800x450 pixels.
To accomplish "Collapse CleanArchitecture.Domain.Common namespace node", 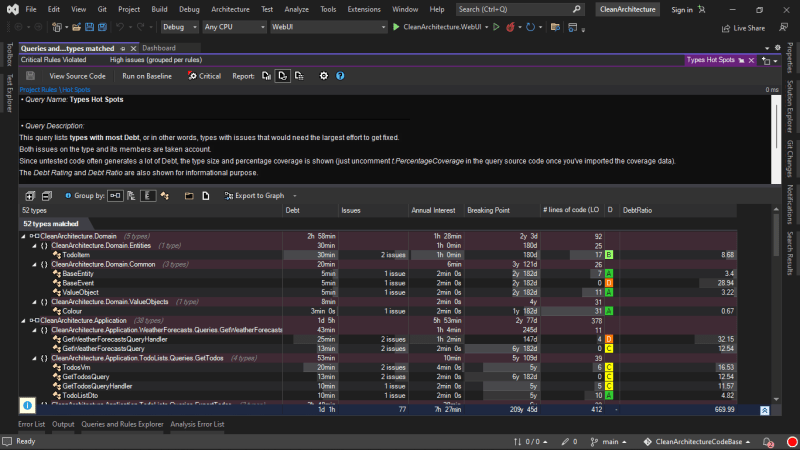I will point(35,265).
